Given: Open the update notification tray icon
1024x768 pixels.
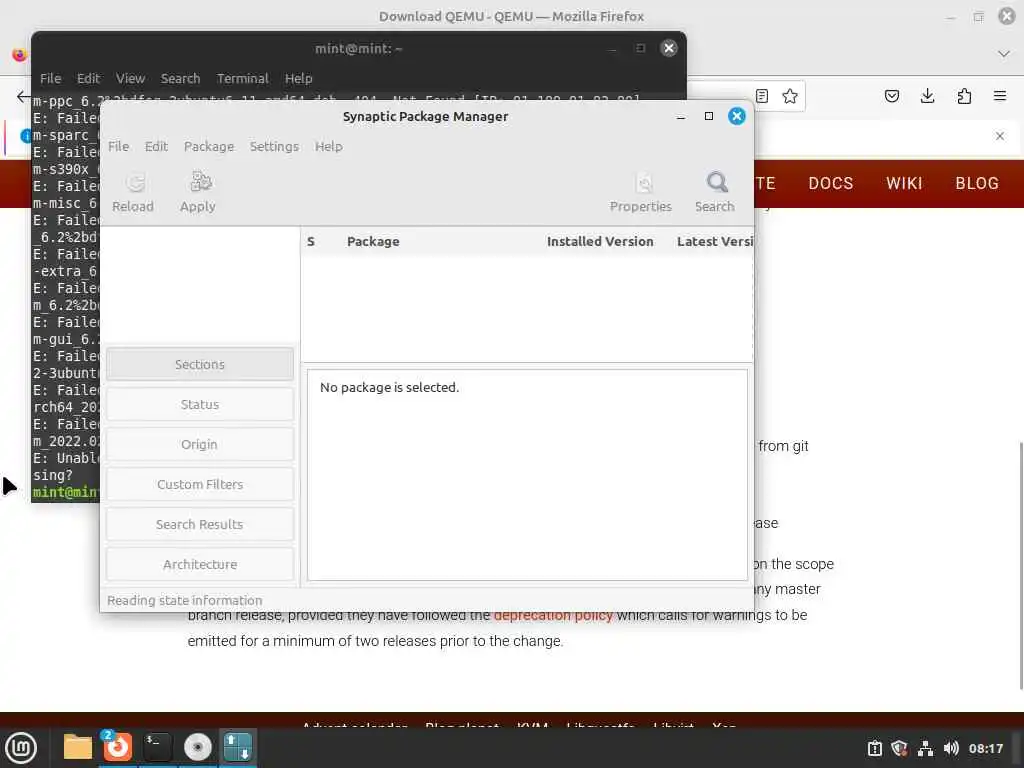Looking at the screenshot, I should pos(874,748).
